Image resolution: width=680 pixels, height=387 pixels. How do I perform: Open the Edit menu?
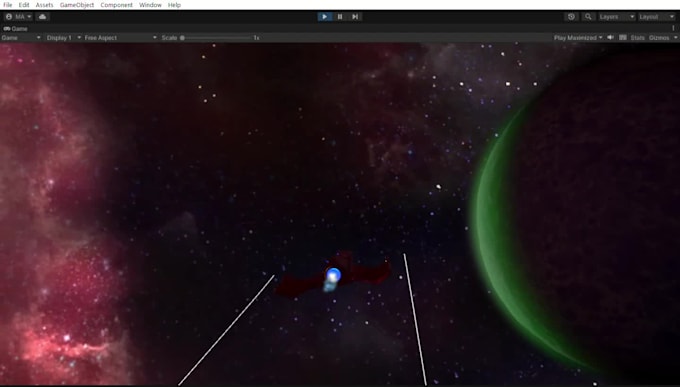click(x=24, y=5)
